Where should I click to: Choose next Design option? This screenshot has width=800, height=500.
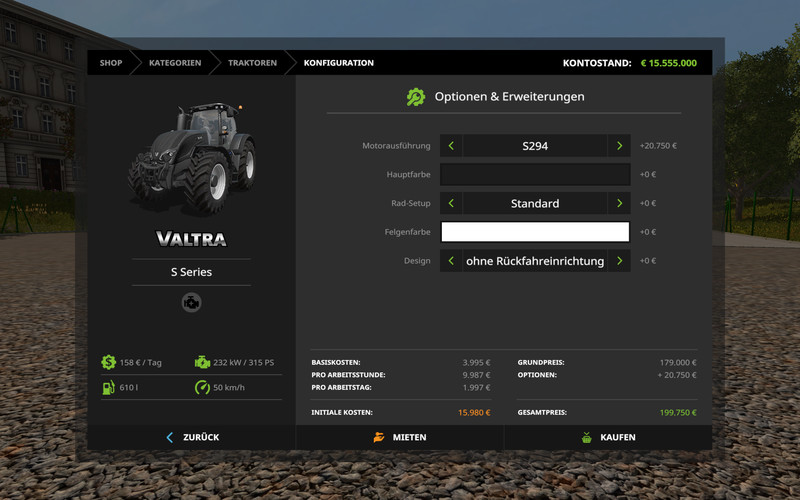pyautogui.click(x=619, y=261)
